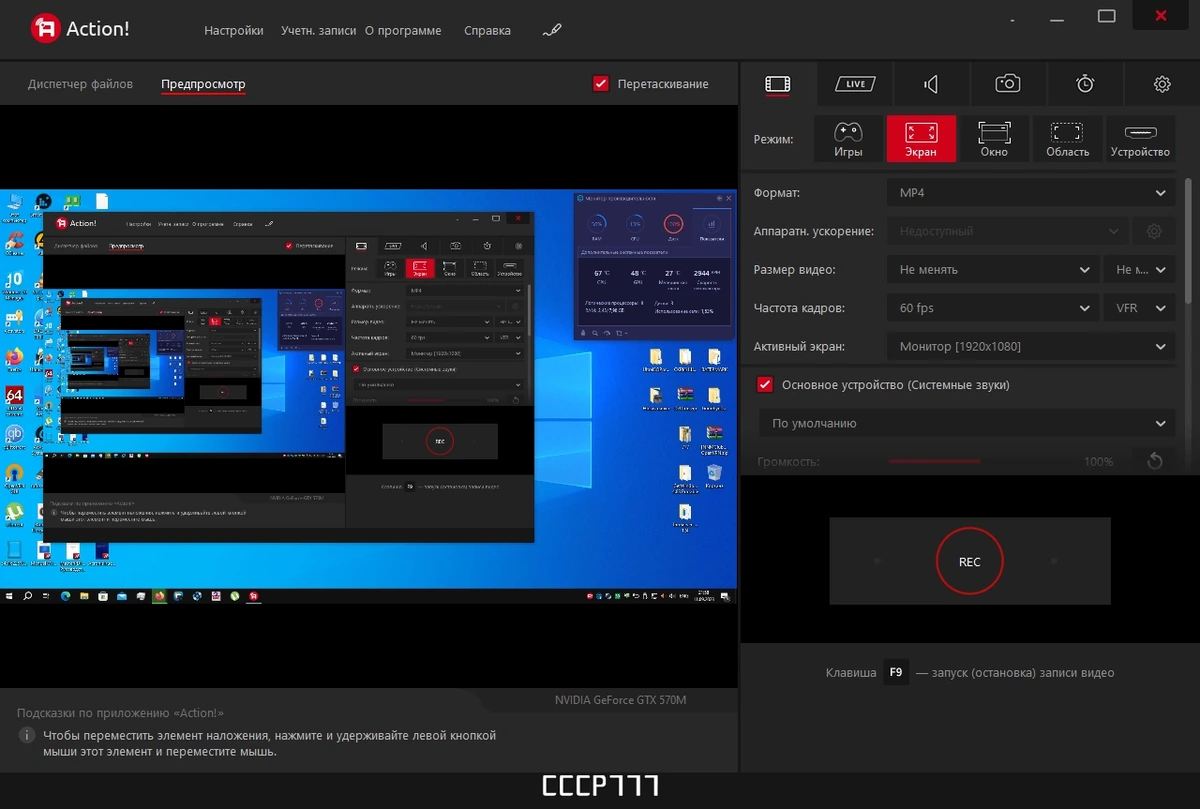The height and width of the screenshot is (809, 1200).
Task: Open the 60 fps frame rate dropdown
Action: pos(993,308)
